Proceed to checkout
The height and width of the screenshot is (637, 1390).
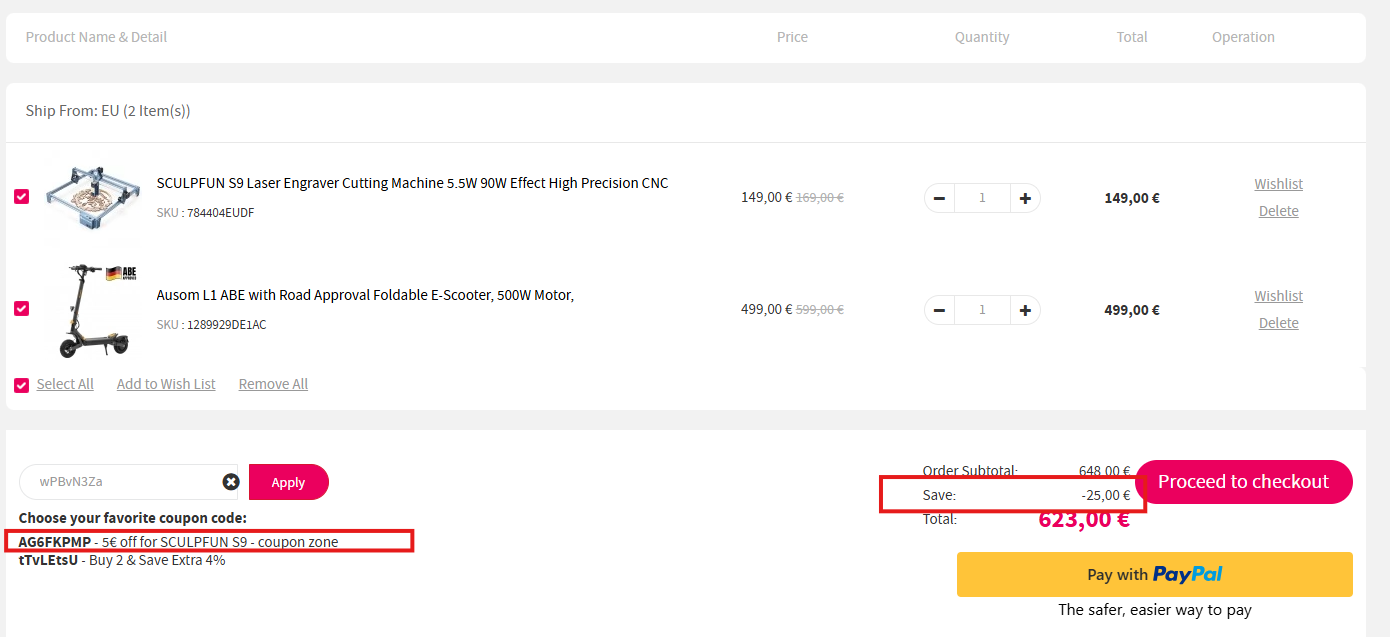pos(1244,482)
